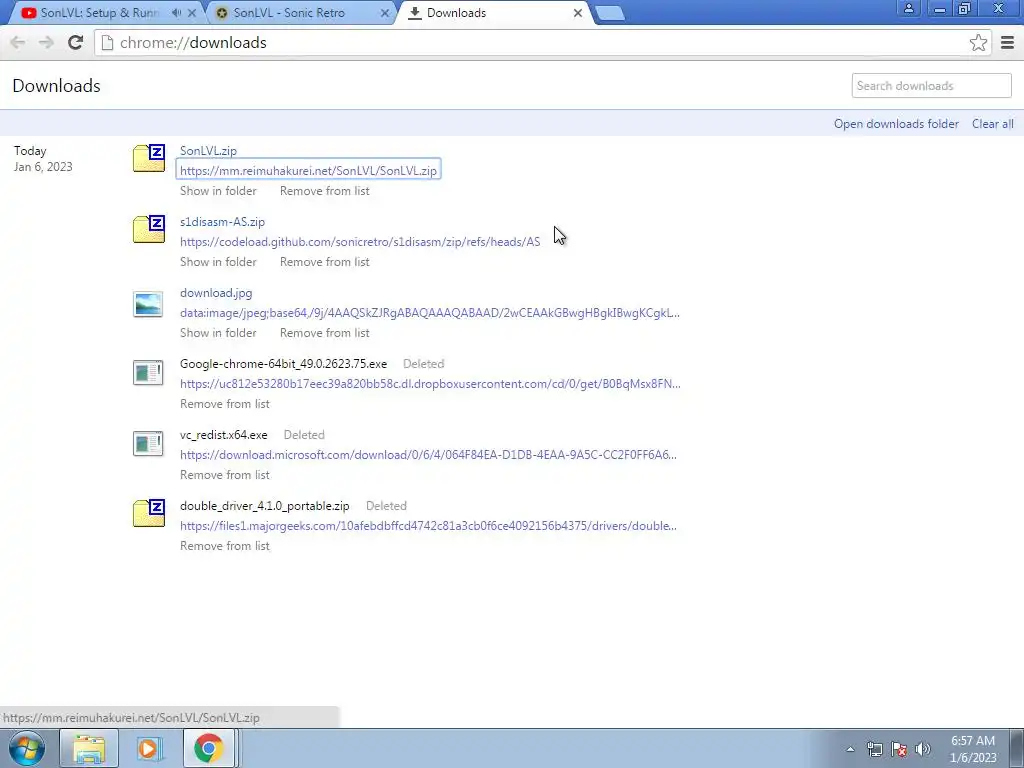Select the Downloads tab
1024x768 pixels.
(456, 13)
